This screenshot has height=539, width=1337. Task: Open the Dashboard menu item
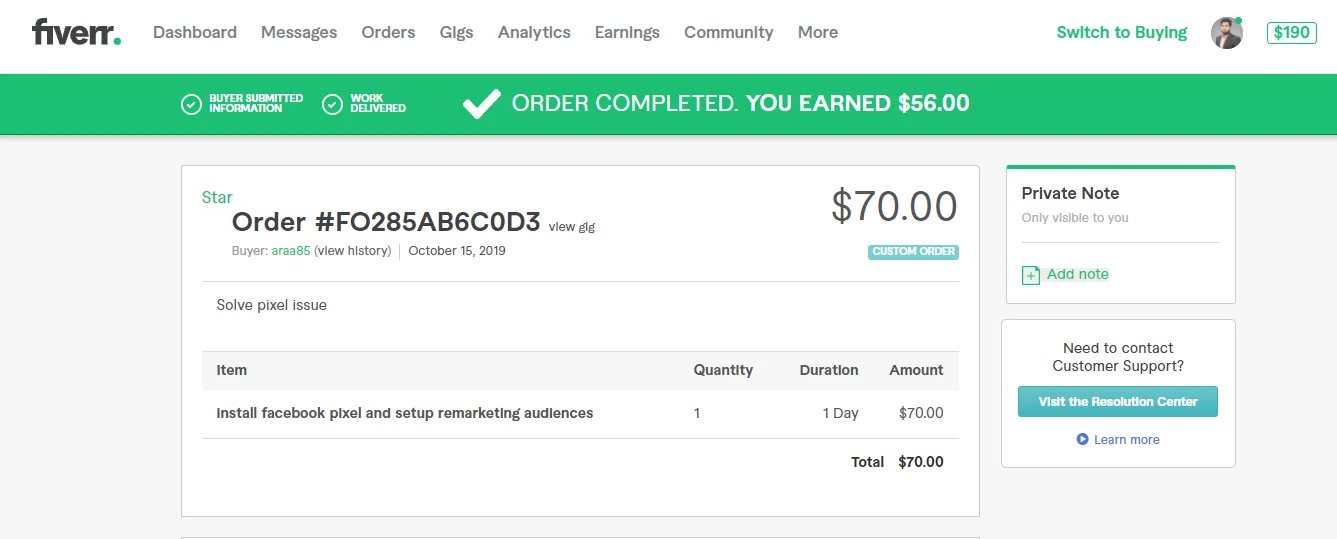click(x=194, y=33)
